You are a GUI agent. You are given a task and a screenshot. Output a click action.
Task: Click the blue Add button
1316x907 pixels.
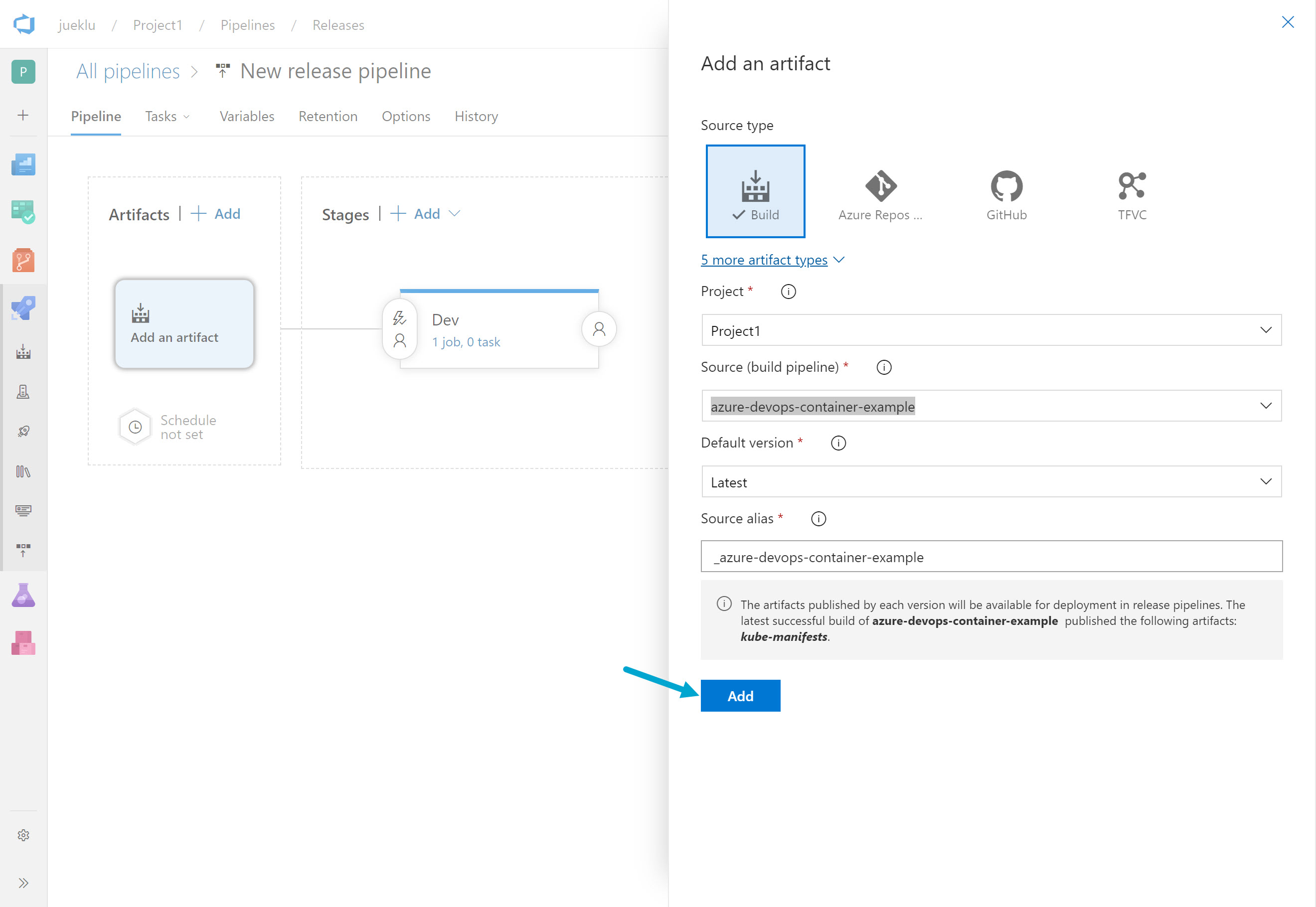point(740,696)
